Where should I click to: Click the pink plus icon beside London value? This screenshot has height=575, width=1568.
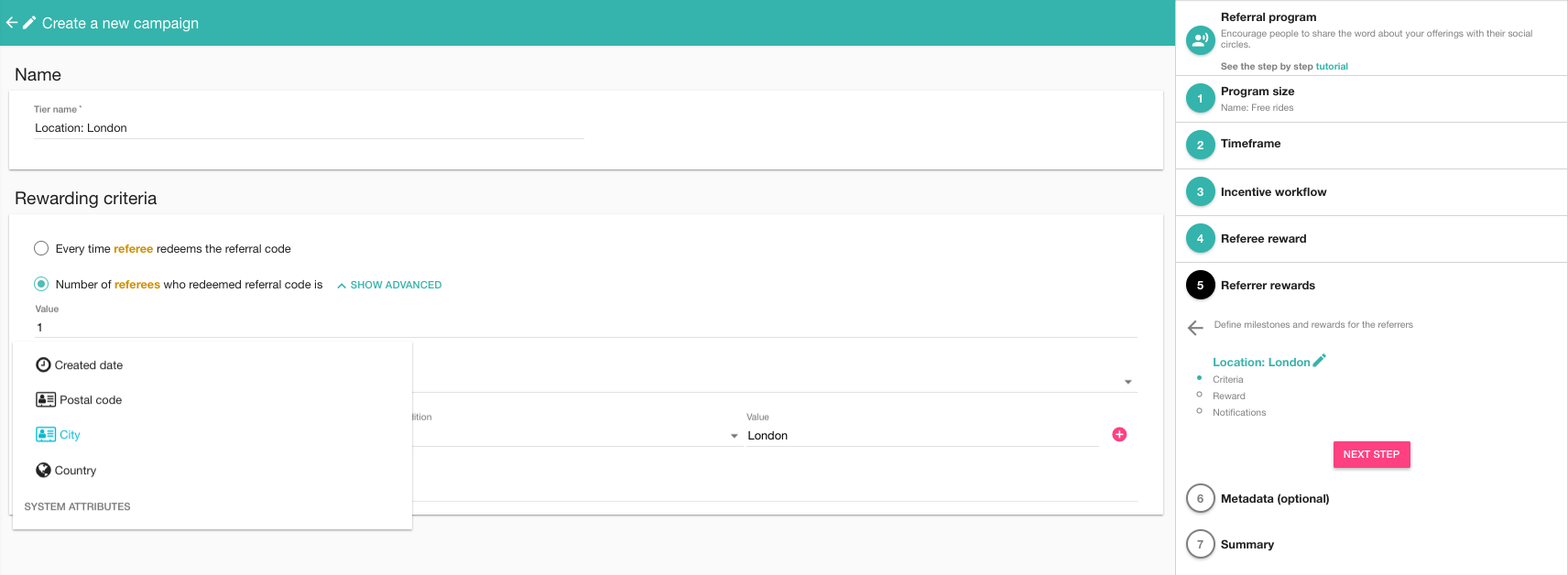[x=1118, y=435]
